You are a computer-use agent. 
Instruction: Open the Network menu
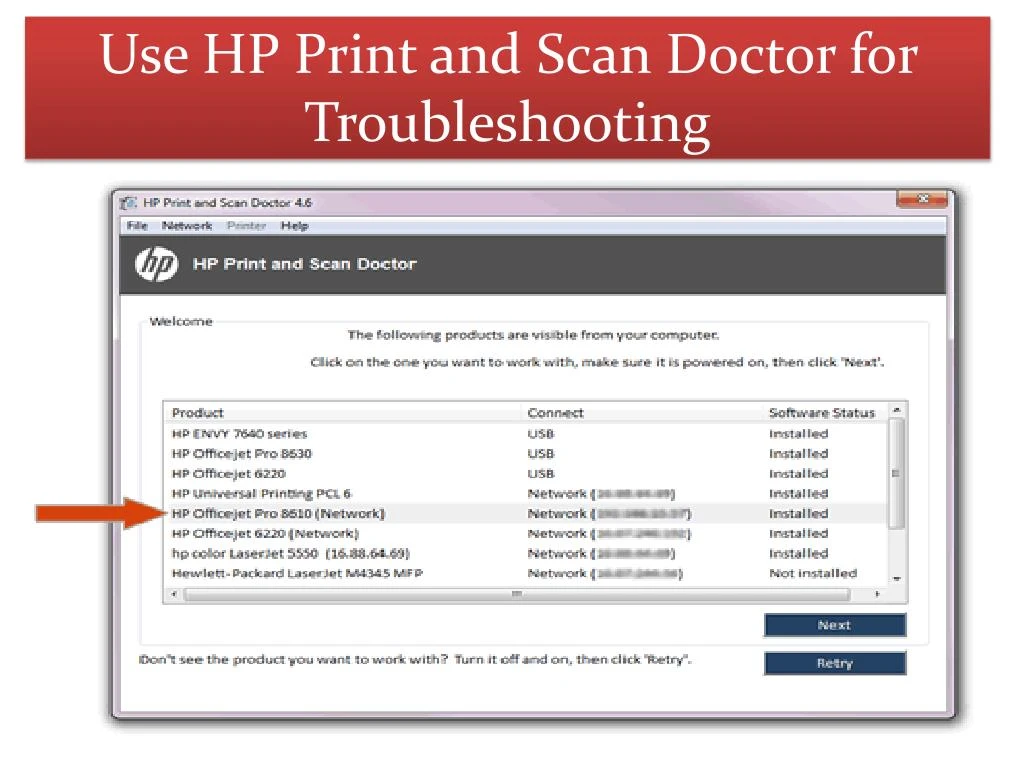coord(187,226)
